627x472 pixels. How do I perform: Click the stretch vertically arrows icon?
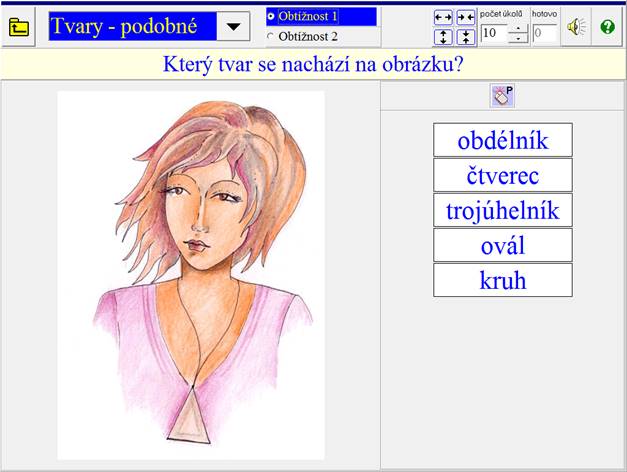pos(443,37)
